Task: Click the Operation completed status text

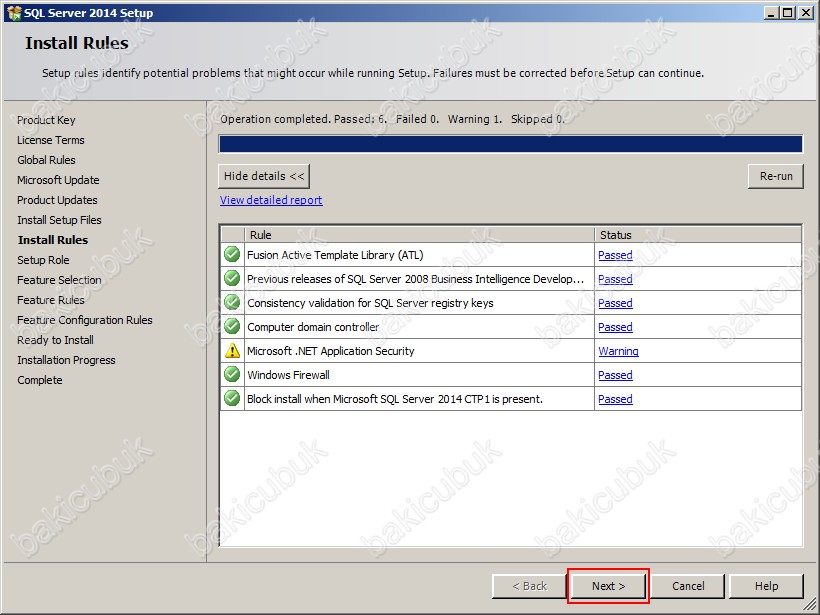Action: click(x=392, y=119)
